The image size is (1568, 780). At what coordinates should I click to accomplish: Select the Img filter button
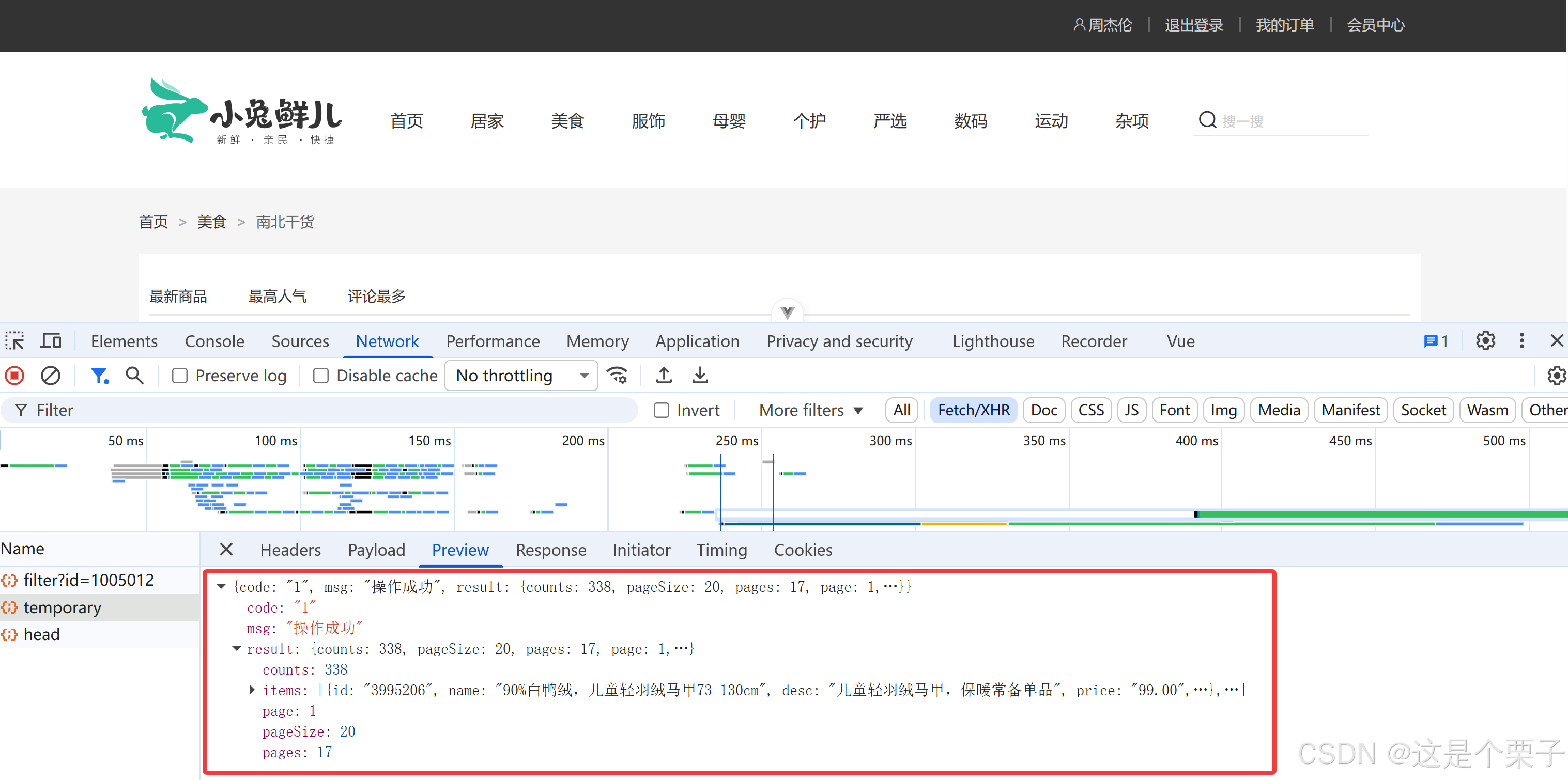[1223, 410]
